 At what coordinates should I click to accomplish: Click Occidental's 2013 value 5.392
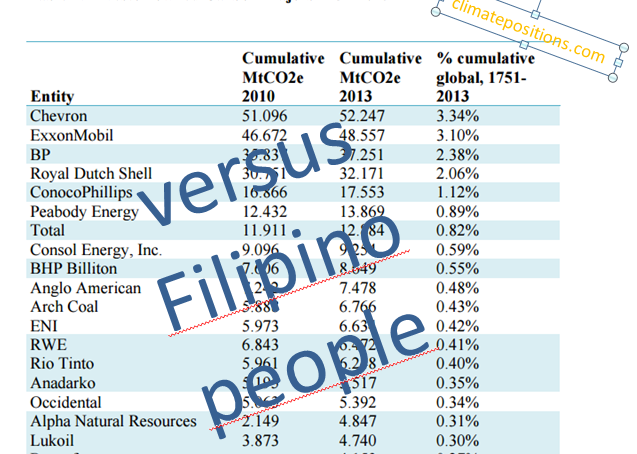358,402
